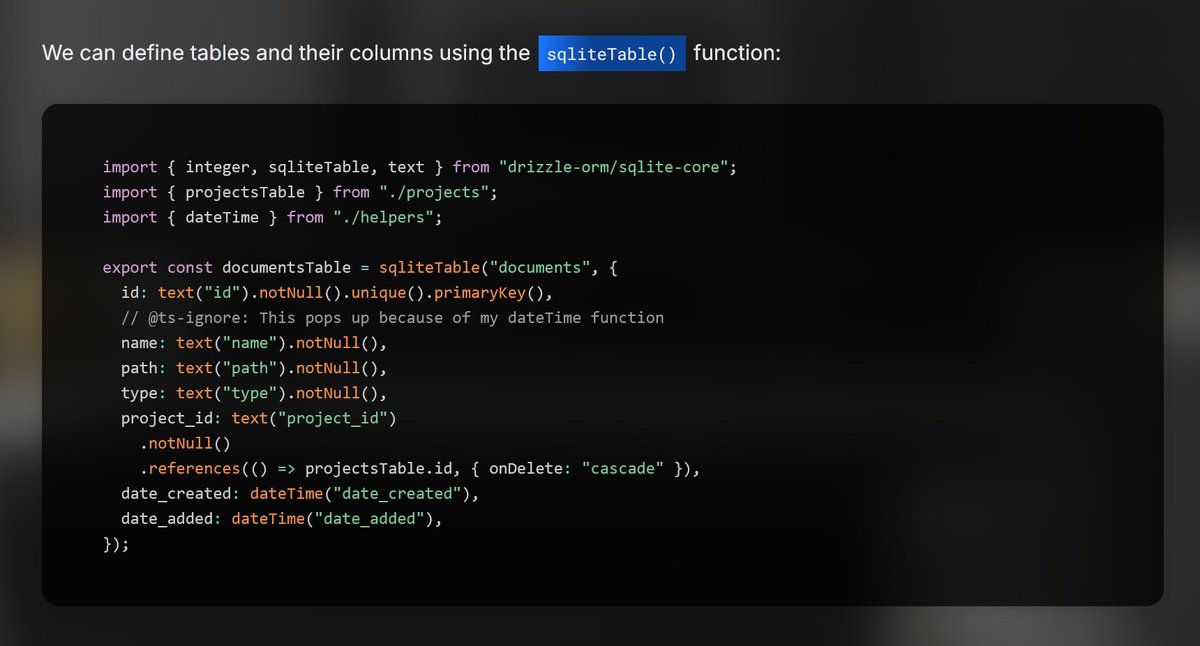Click projectsTable.id in the references line
Image resolution: width=1200 pixels, height=646 pixels.
point(378,468)
